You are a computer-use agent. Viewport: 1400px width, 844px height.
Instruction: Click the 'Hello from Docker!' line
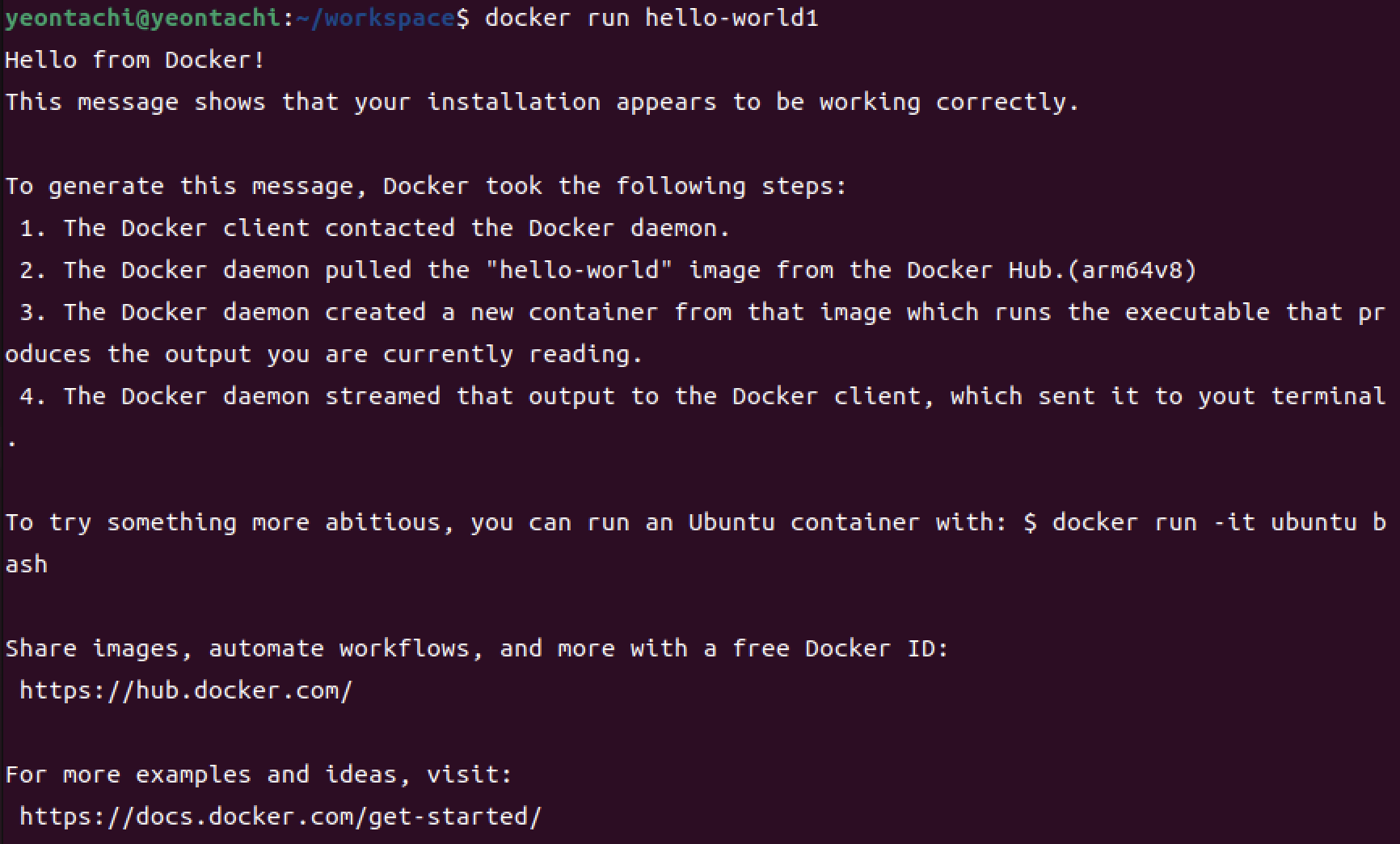click(x=135, y=60)
